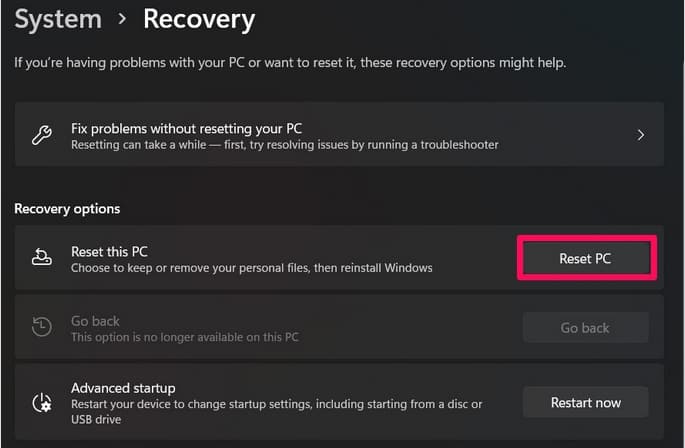Click the breadcrumb arrow between System and Recovery
Image resolution: width=685 pixels, height=448 pixels.
click(122, 19)
